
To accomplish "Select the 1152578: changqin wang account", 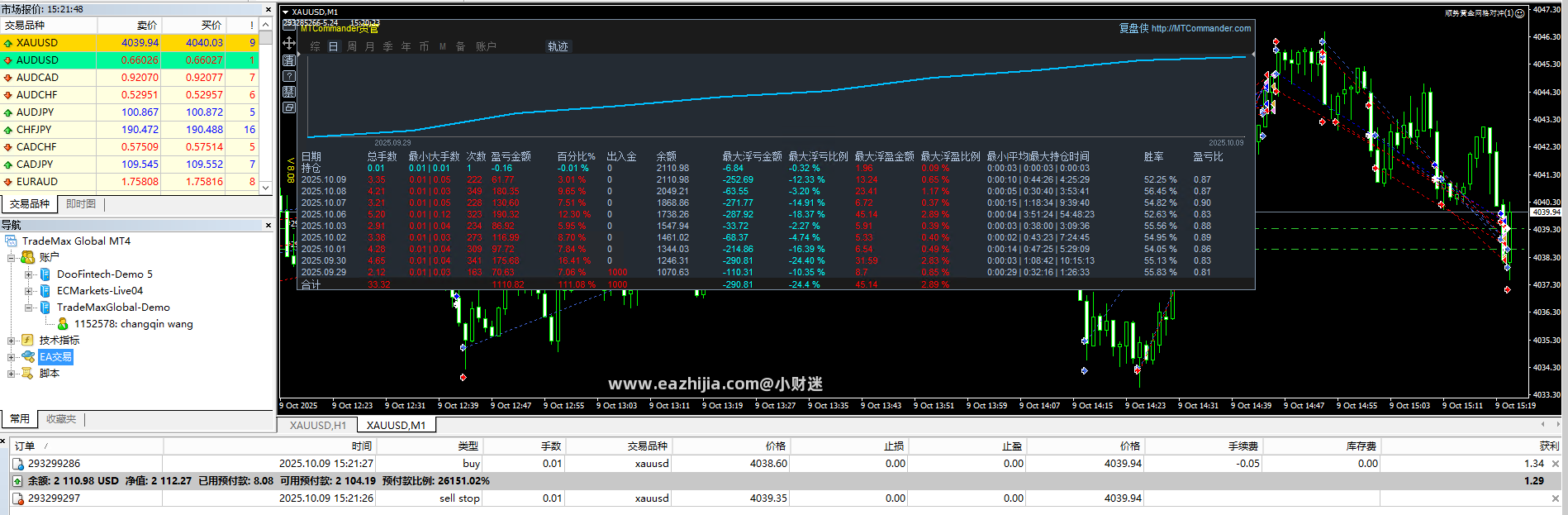I will point(133,324).
